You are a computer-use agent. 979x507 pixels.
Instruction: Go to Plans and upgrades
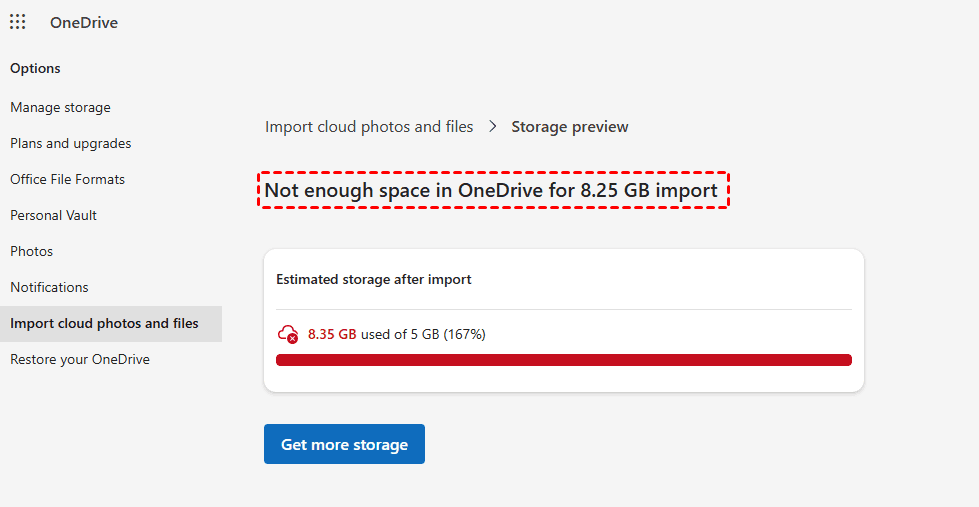[70, 143]
